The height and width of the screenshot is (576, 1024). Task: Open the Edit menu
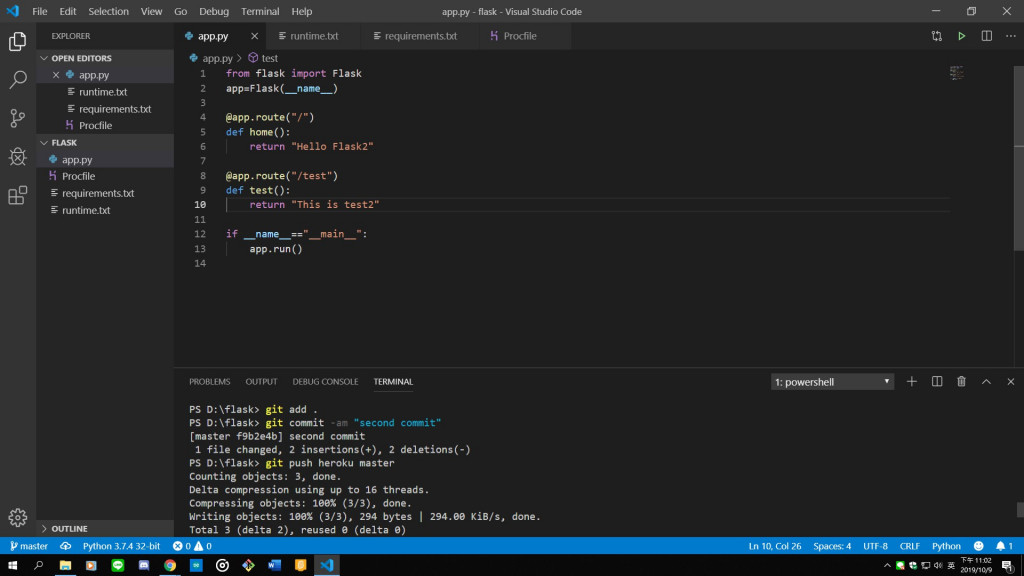click(67, 11)
